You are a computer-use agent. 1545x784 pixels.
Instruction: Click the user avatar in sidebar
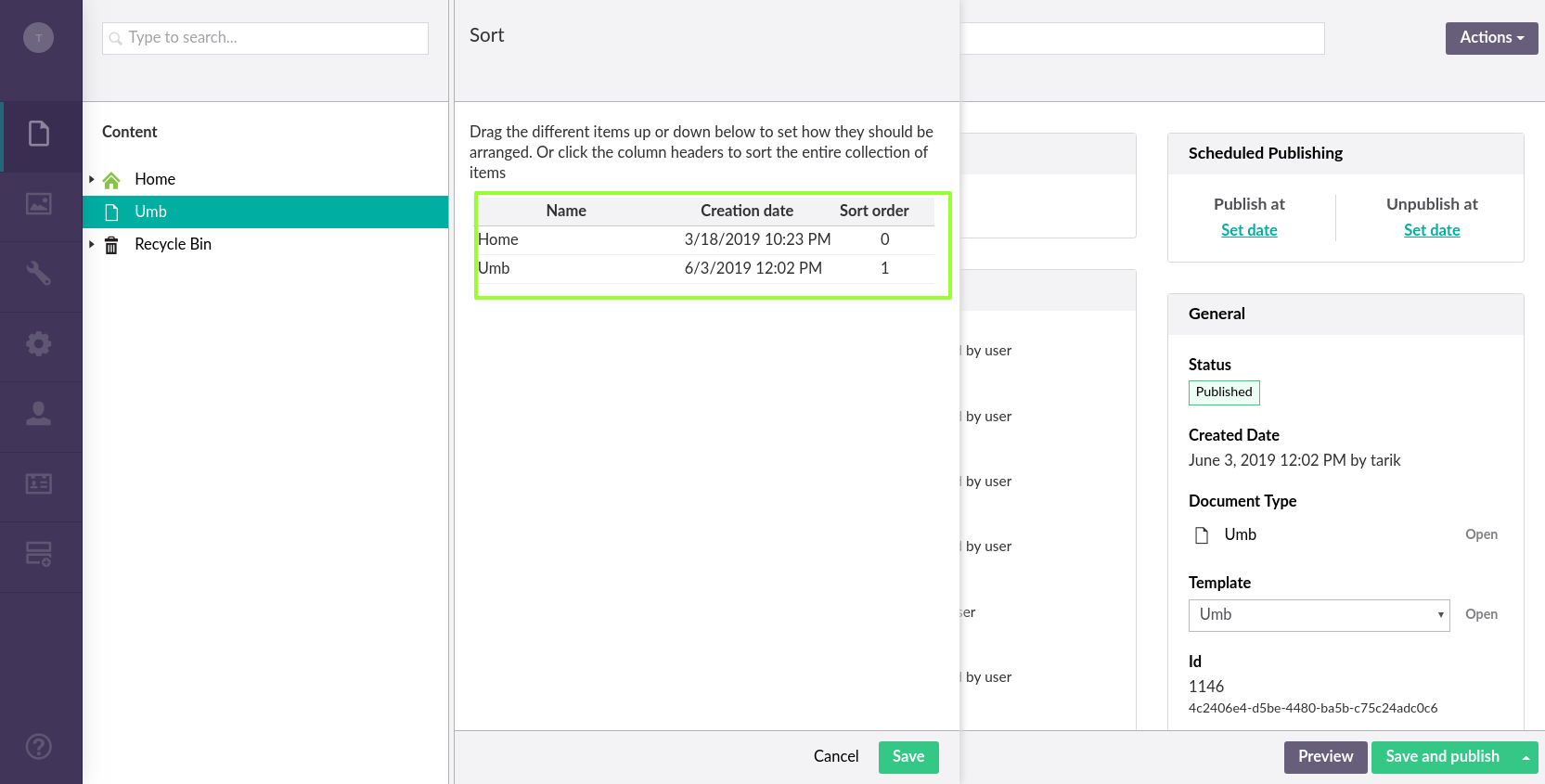(x=38, y=38)
